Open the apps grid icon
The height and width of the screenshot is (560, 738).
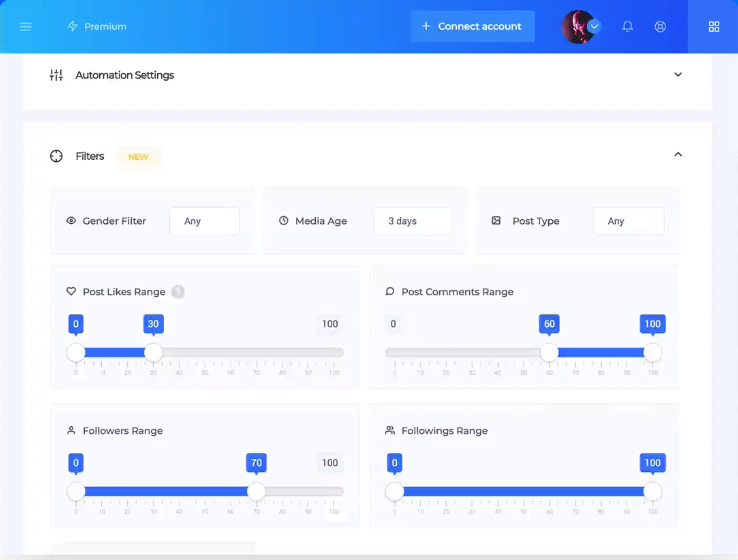click(714, 26)
